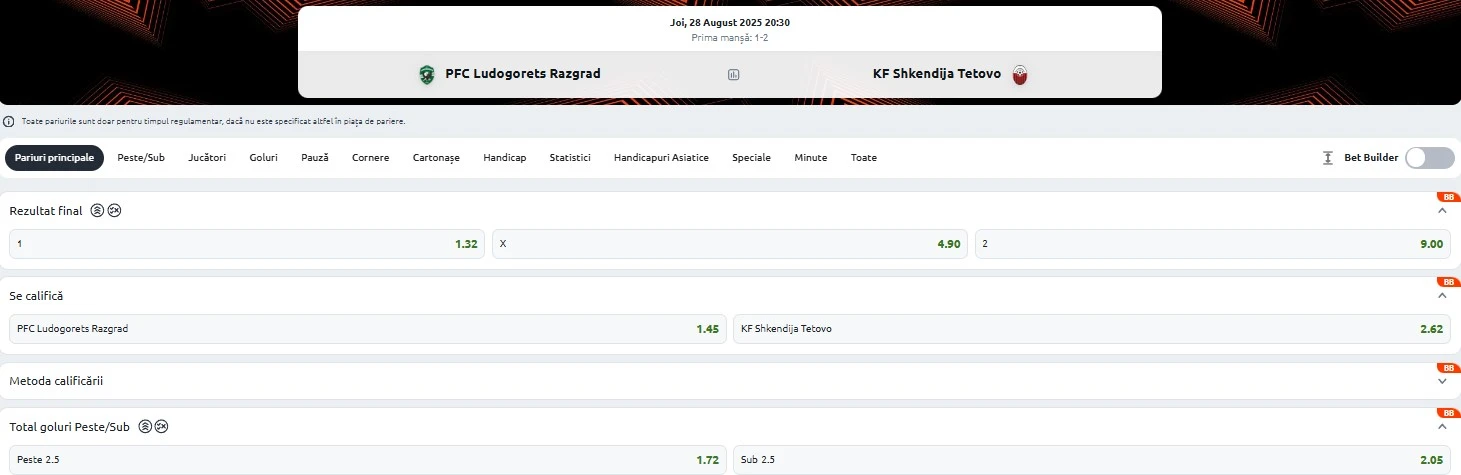Viewport: 1461px width, 475px height.
Task: Click the PFC Ludogorets Razgrad name in header
Action: tap(523, 74)
